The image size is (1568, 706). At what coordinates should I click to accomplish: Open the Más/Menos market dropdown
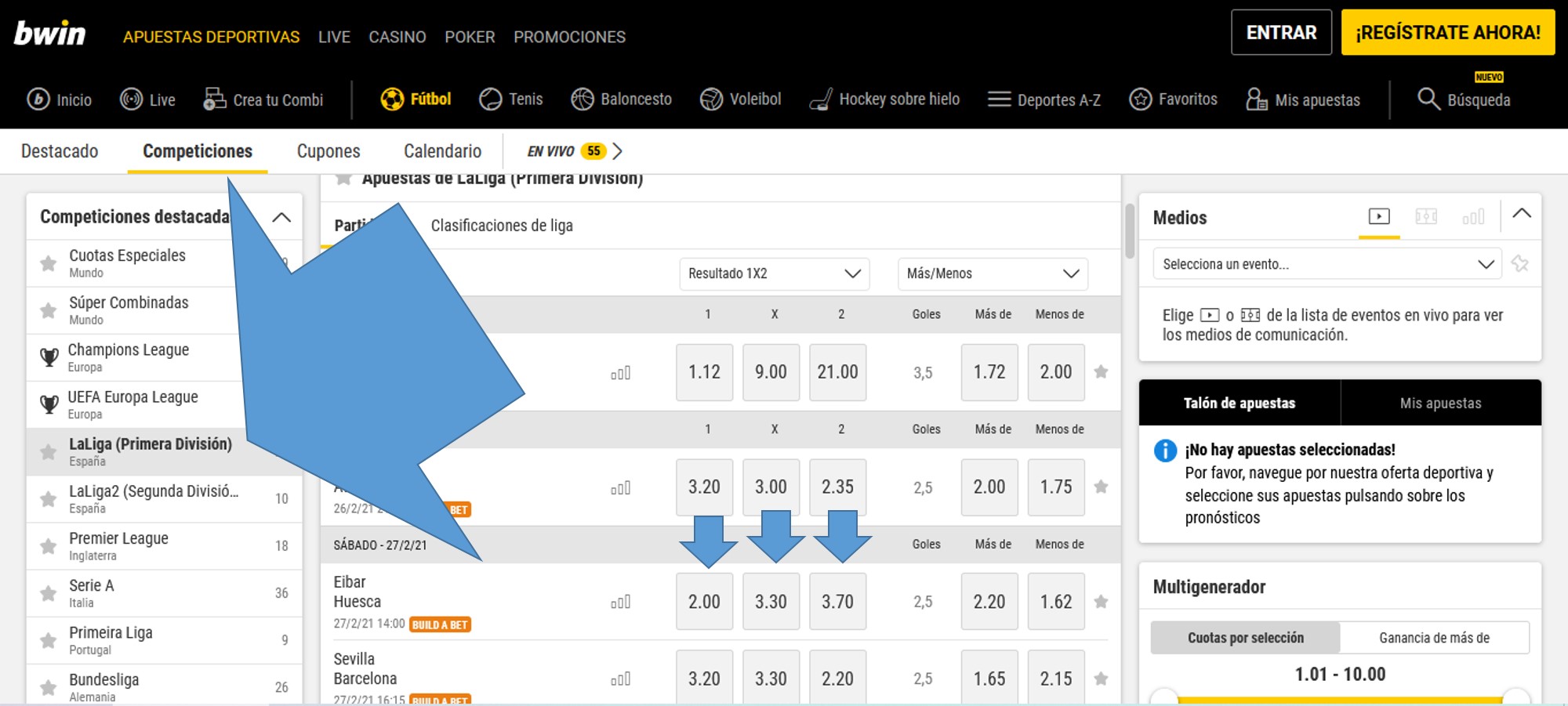pyautogui.click(x=993, y=273)
